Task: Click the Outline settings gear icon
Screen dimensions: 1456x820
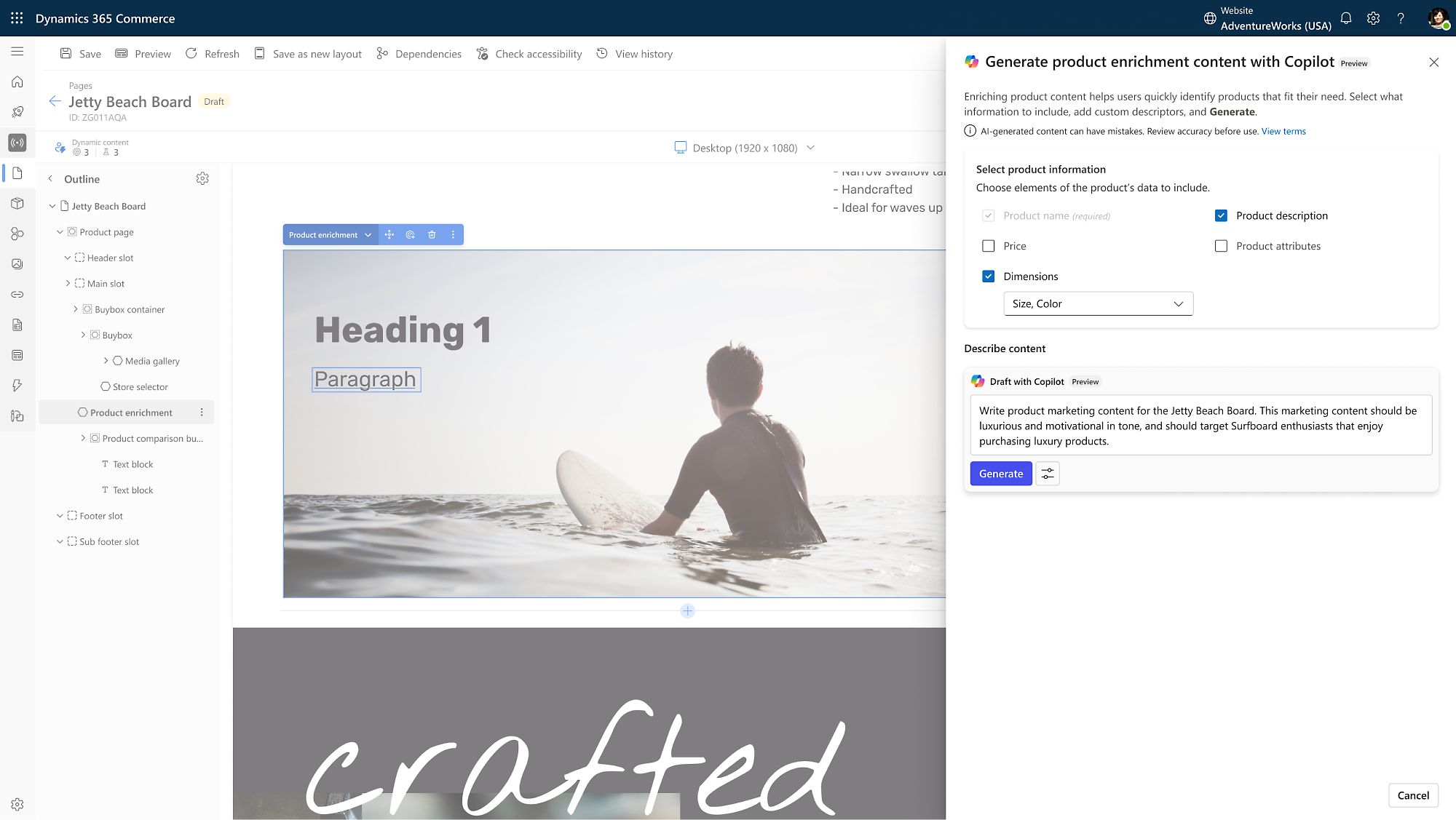Action: (x=202, y=178)
